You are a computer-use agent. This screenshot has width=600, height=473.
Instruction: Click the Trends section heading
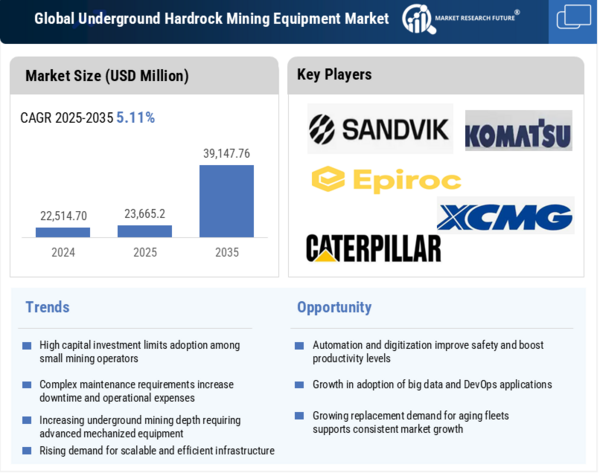(x=47, y=307)
